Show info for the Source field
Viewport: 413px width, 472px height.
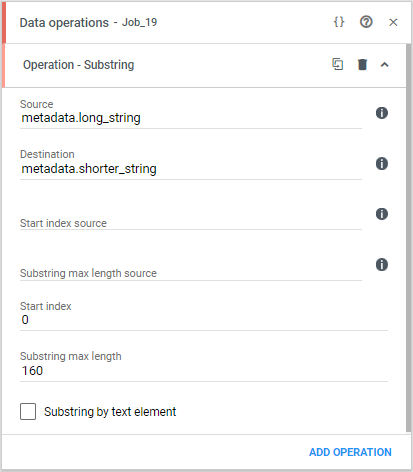(x=382, y=113)
